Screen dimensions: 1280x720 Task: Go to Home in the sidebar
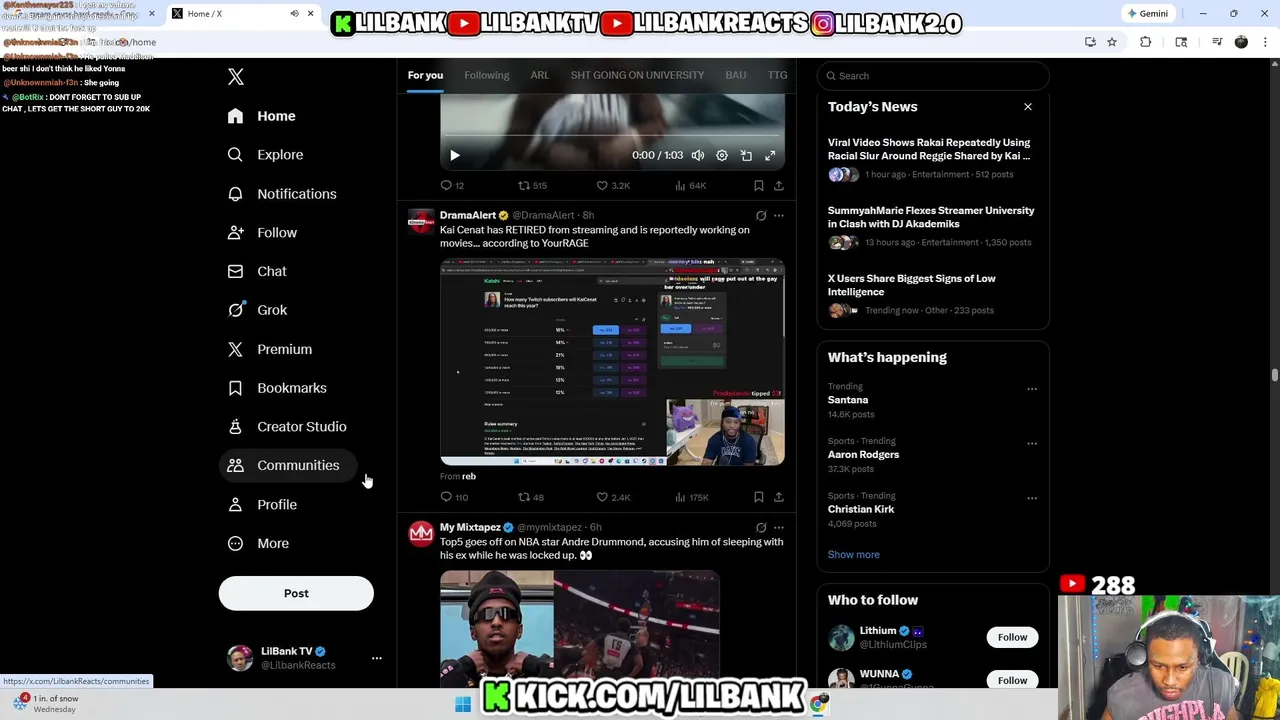261,116
